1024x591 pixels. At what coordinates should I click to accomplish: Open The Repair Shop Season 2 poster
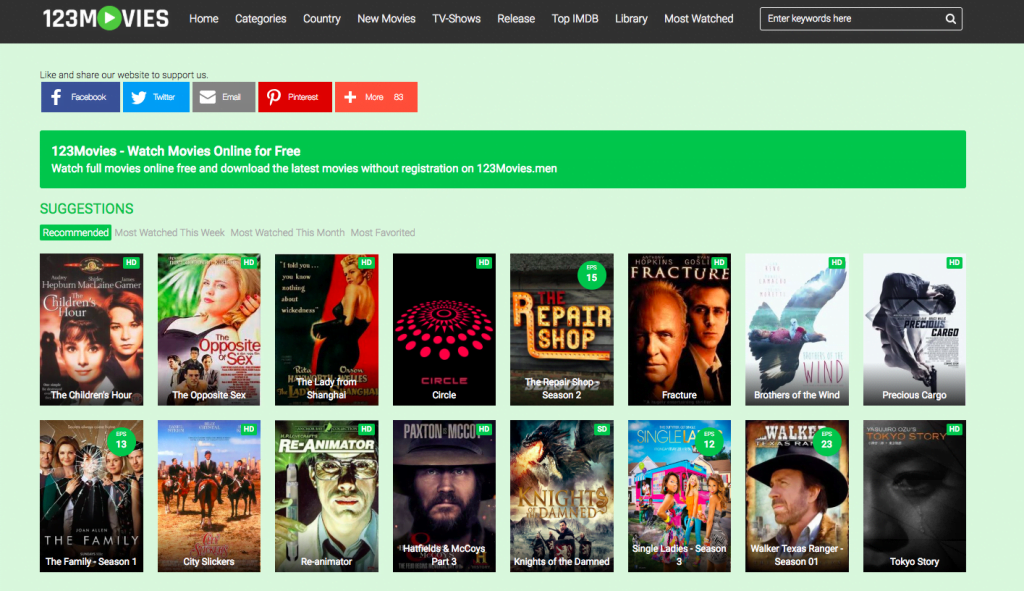point(562,330)
